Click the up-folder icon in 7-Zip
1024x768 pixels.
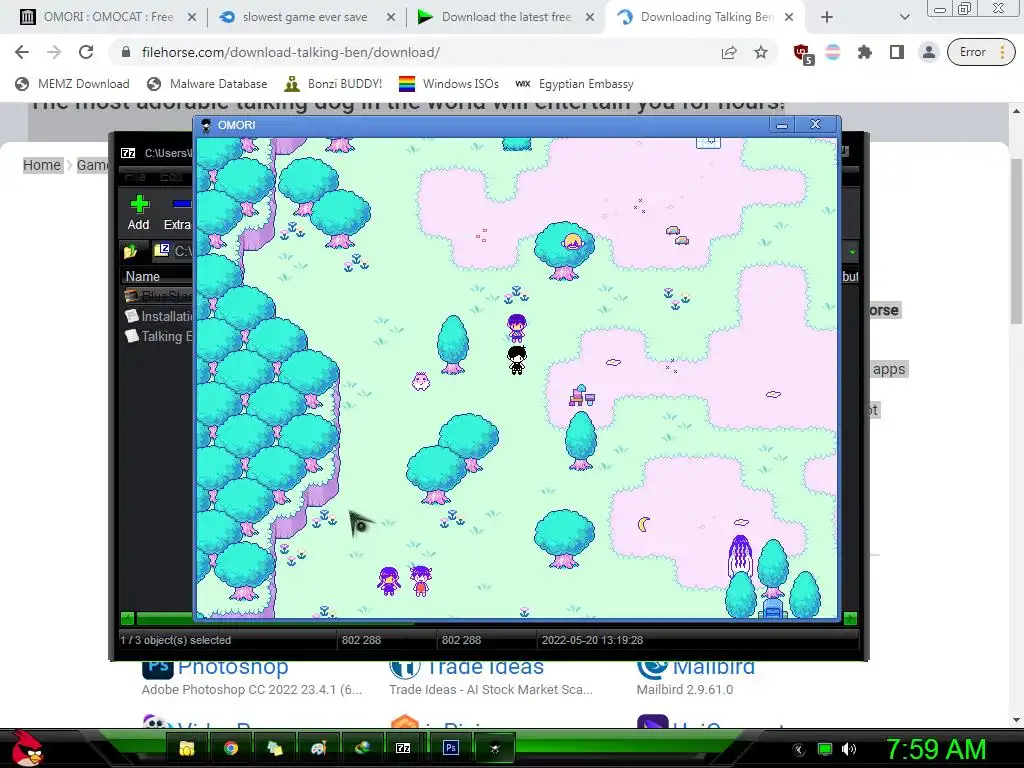coord(131,251)
